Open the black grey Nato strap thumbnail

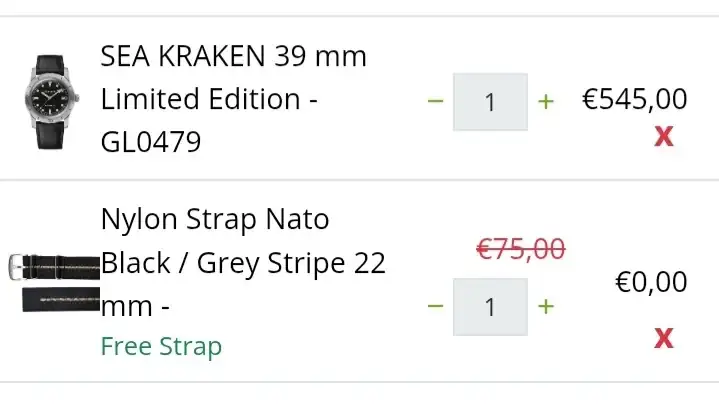click(55, 283)
